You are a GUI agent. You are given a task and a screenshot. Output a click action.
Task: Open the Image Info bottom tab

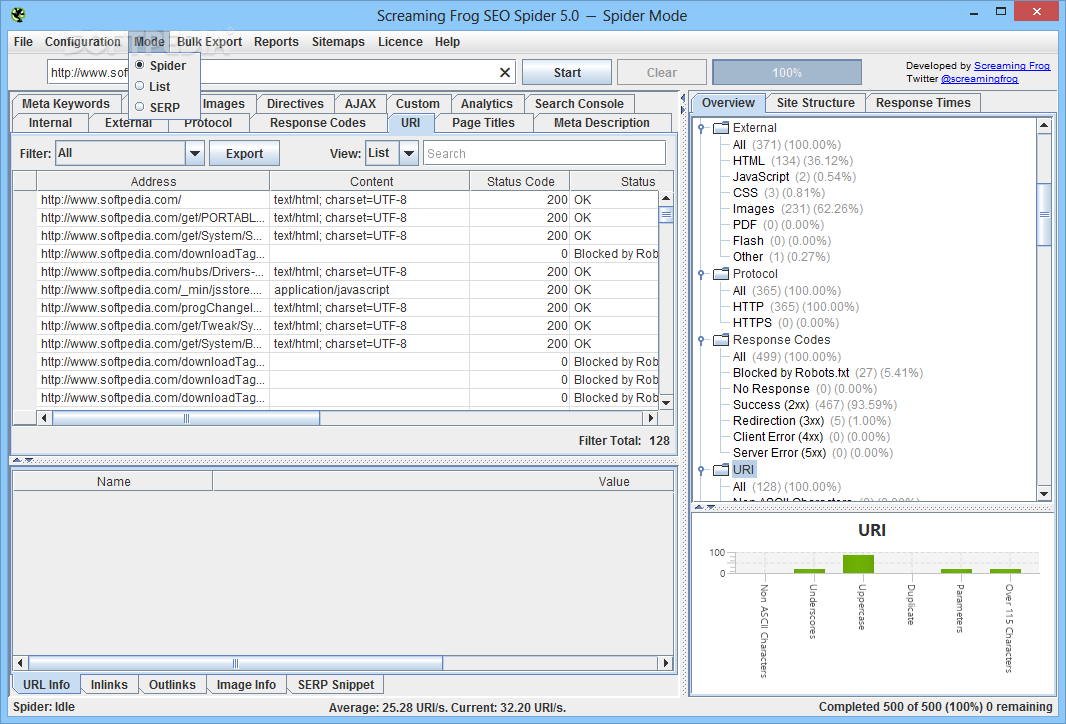point(246,685)
